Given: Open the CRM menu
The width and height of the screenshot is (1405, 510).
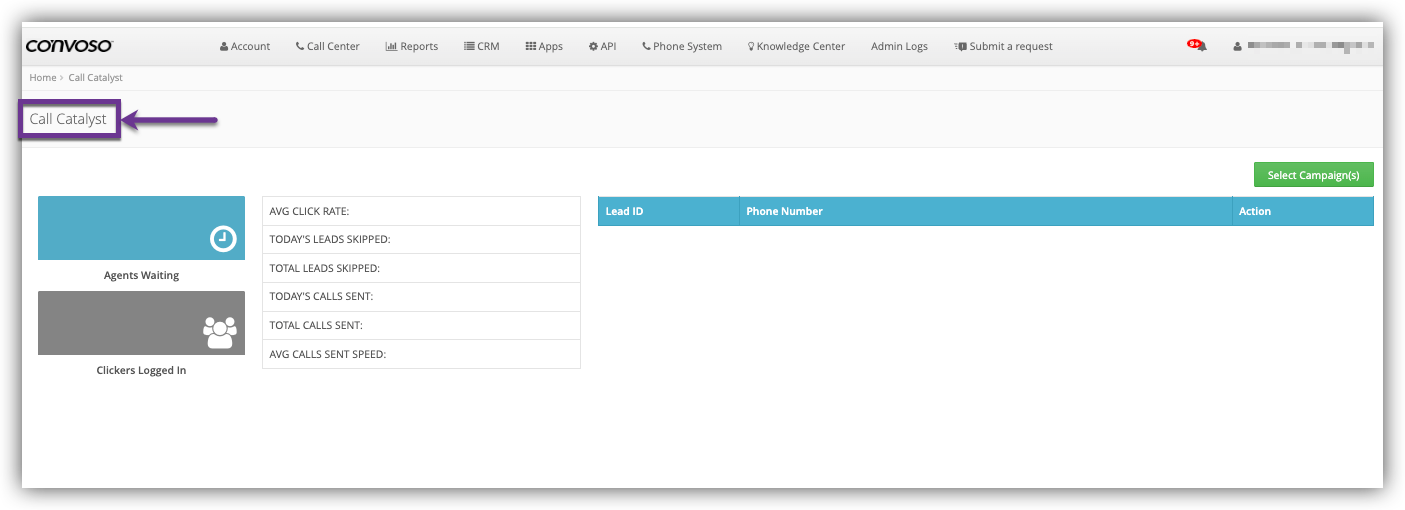Looking at the screenshot, I should (x=482, y=46).
